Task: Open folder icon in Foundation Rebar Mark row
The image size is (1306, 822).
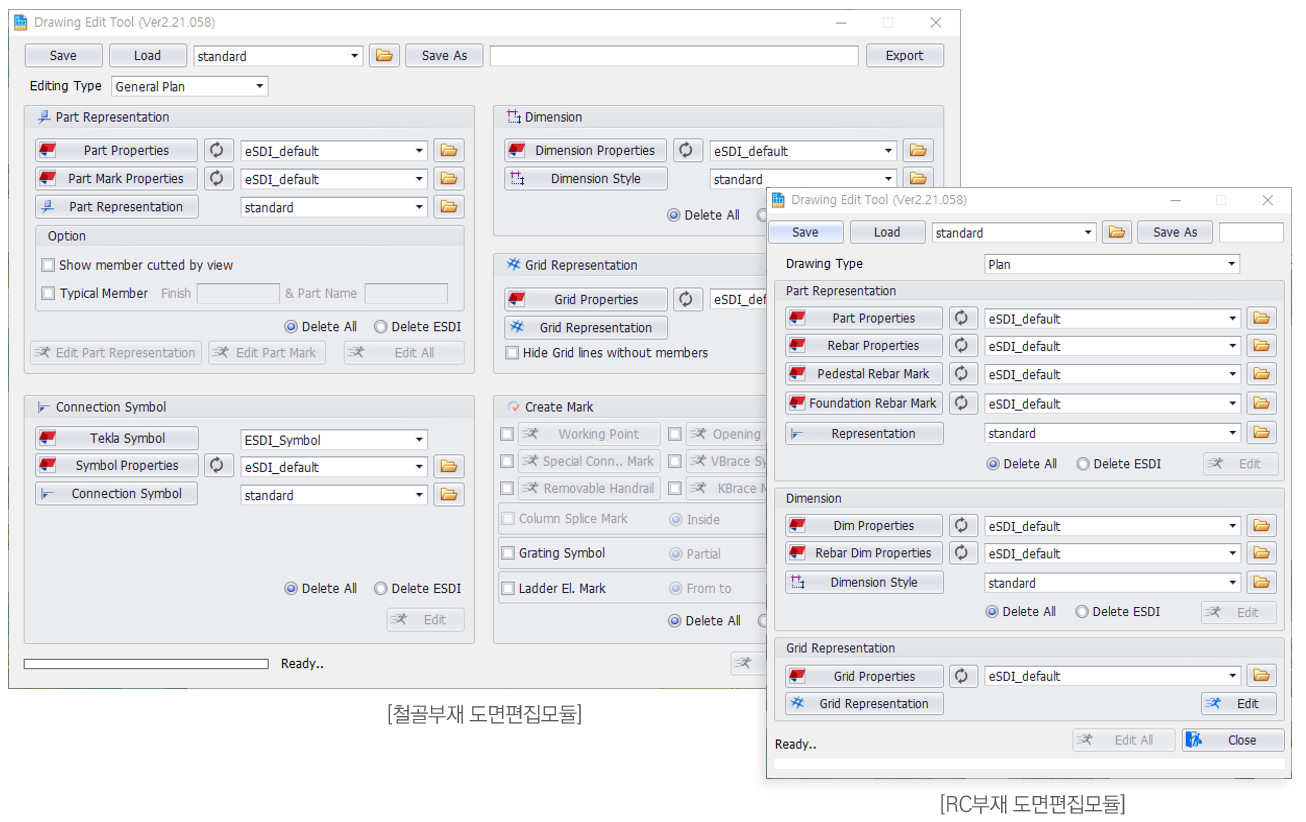Action: pyautogui.click(x=1261, y=404)
